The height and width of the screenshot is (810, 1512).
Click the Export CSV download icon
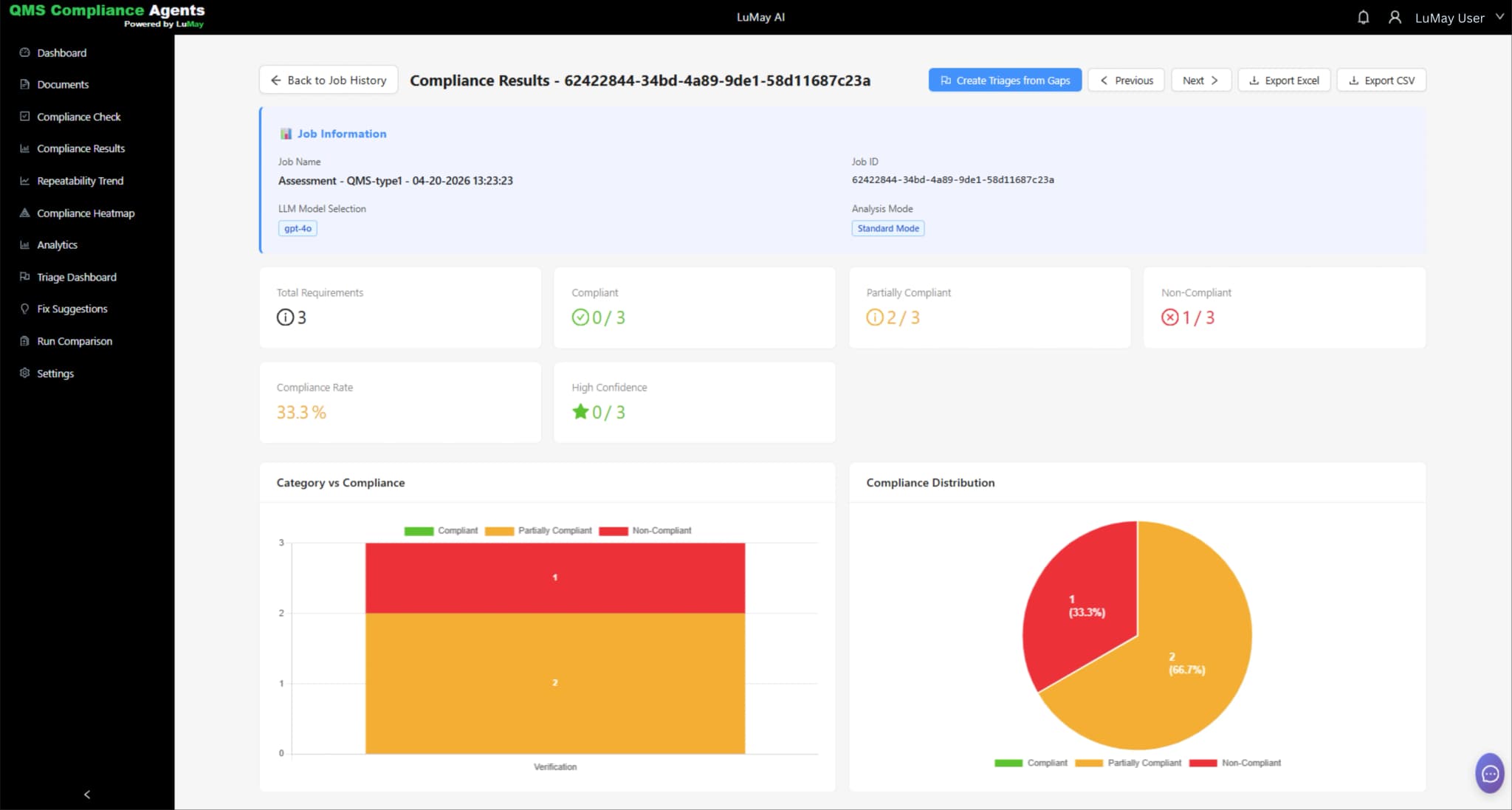[1353, 80]
